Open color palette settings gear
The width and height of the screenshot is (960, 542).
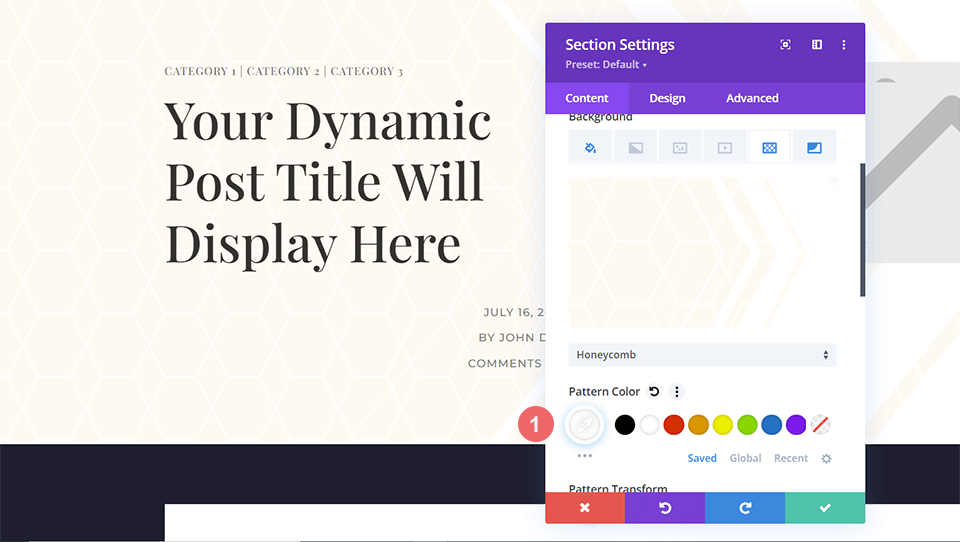pyautogui.click(x=826, y=458)
